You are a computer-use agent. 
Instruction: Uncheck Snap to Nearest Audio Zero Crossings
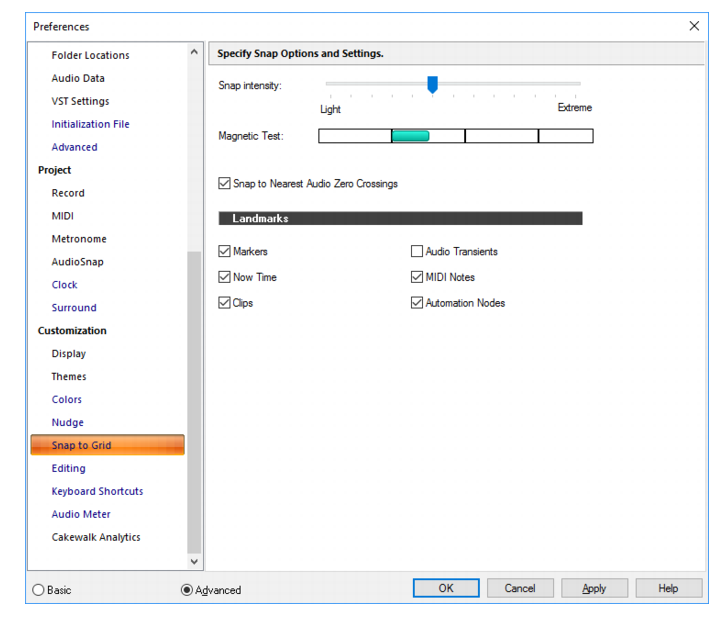click(x=224, y=183)
